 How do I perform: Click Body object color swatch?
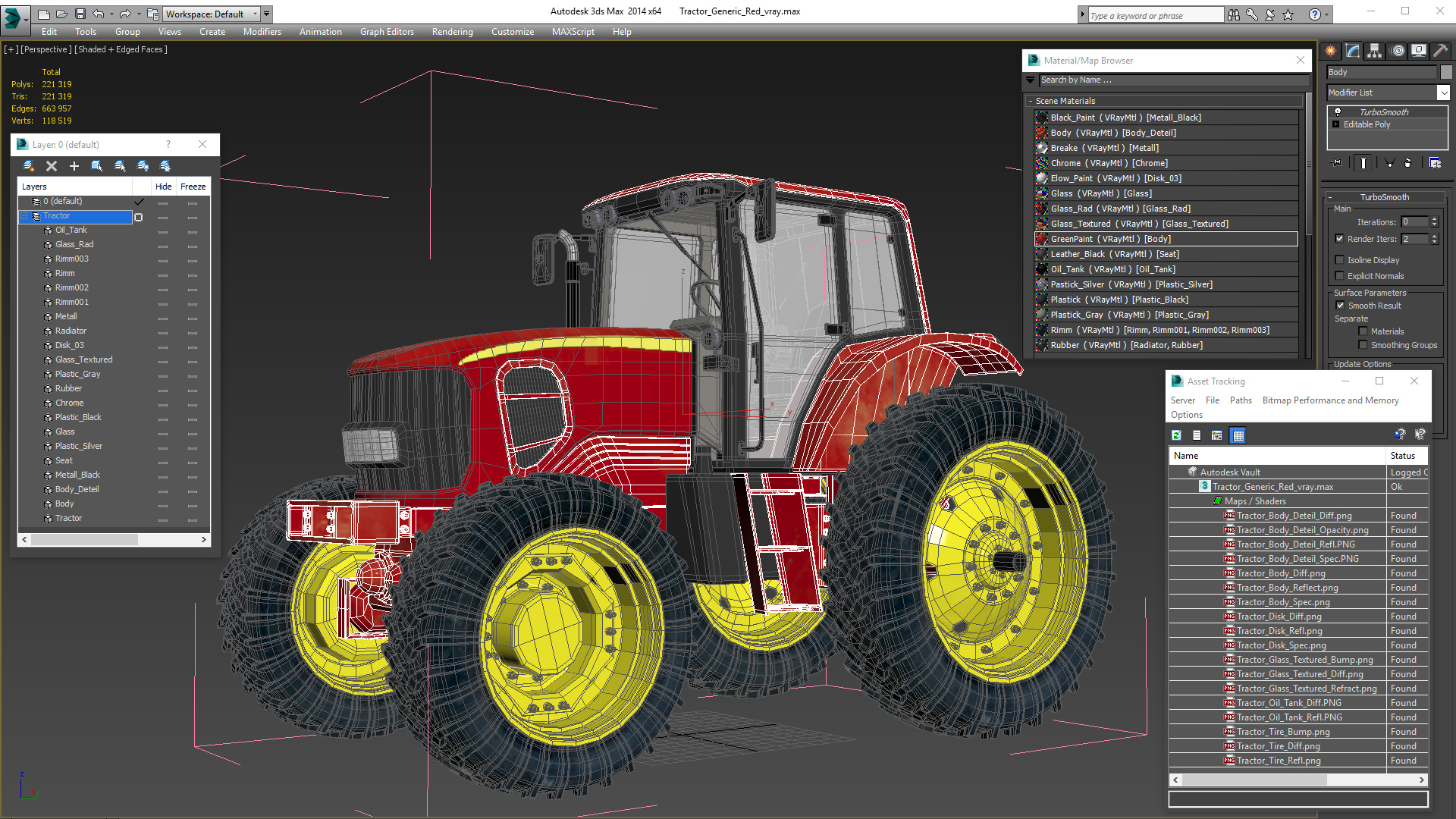pyautogui.click(x=1446, y=72)
